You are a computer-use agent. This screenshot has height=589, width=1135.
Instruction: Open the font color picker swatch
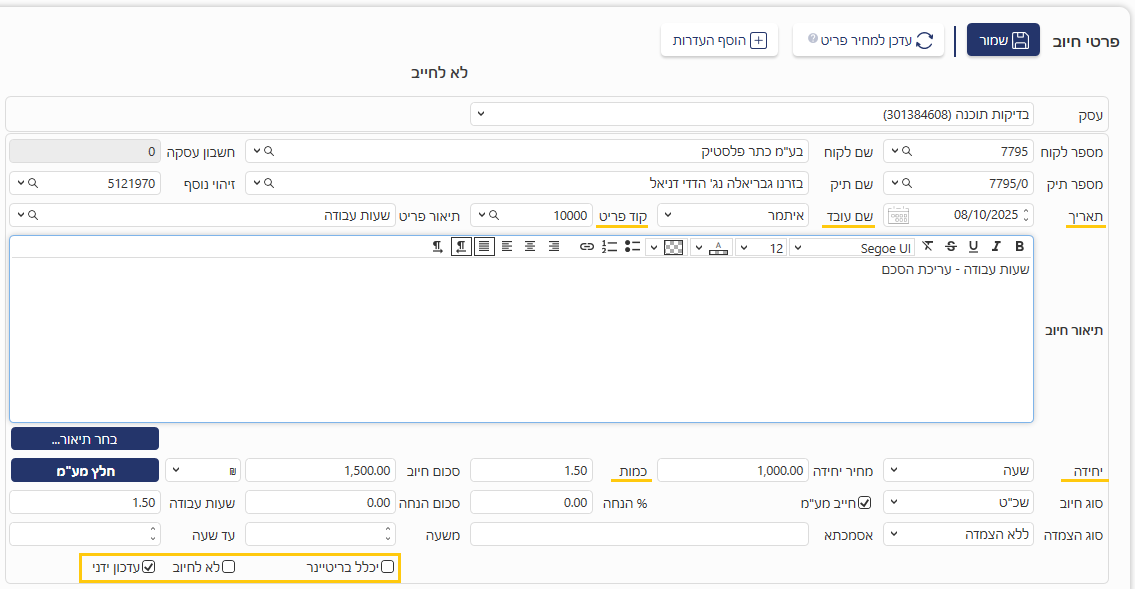pos(719,247)
